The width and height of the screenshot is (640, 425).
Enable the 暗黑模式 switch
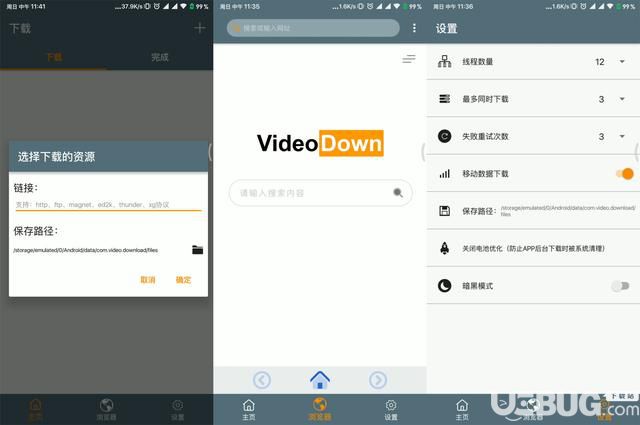pyautogui.click(x=620, y=286)
